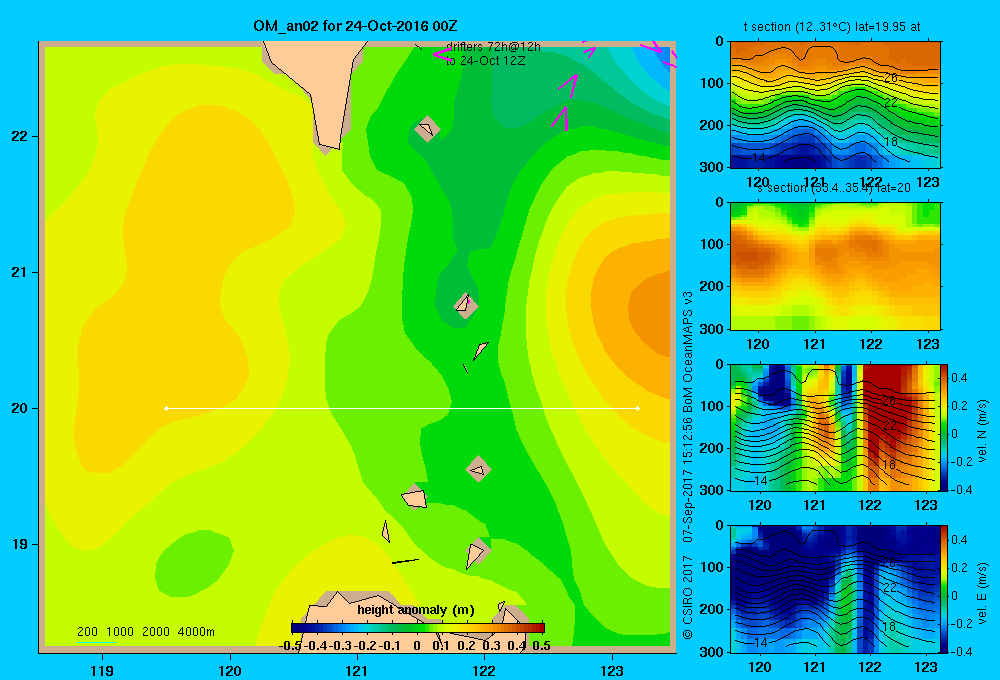Click the 'to 24-Oct 12Z' annotation

pyautogui.click(x=485, y=61)
